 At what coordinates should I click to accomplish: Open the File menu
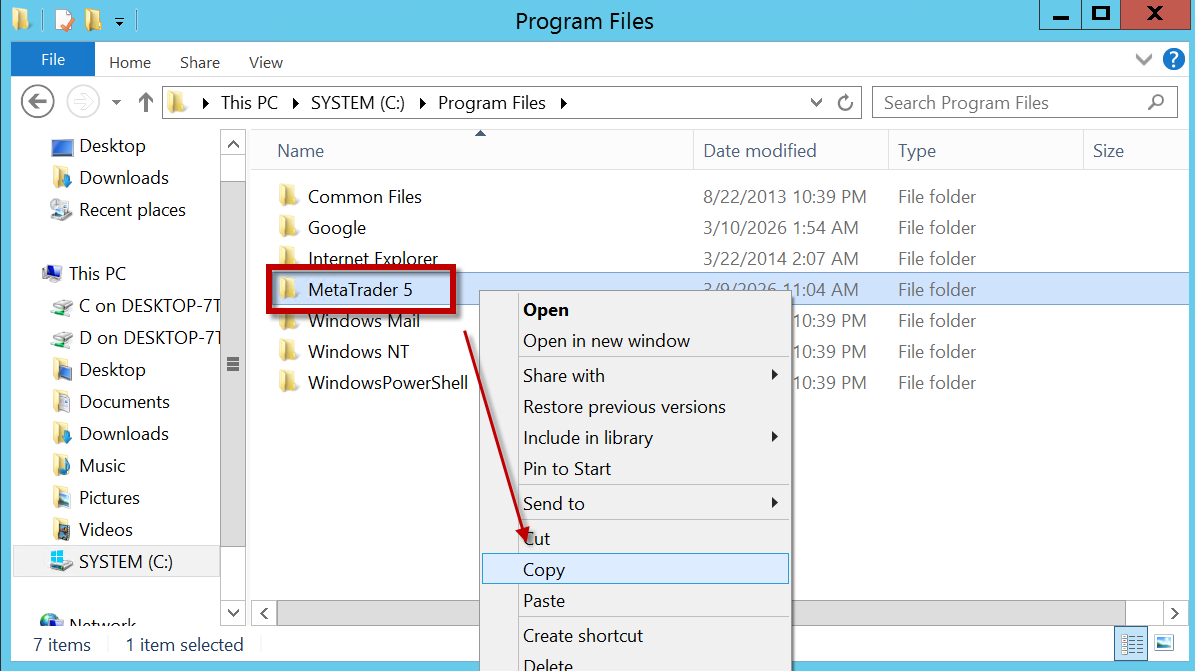(53, 60)
